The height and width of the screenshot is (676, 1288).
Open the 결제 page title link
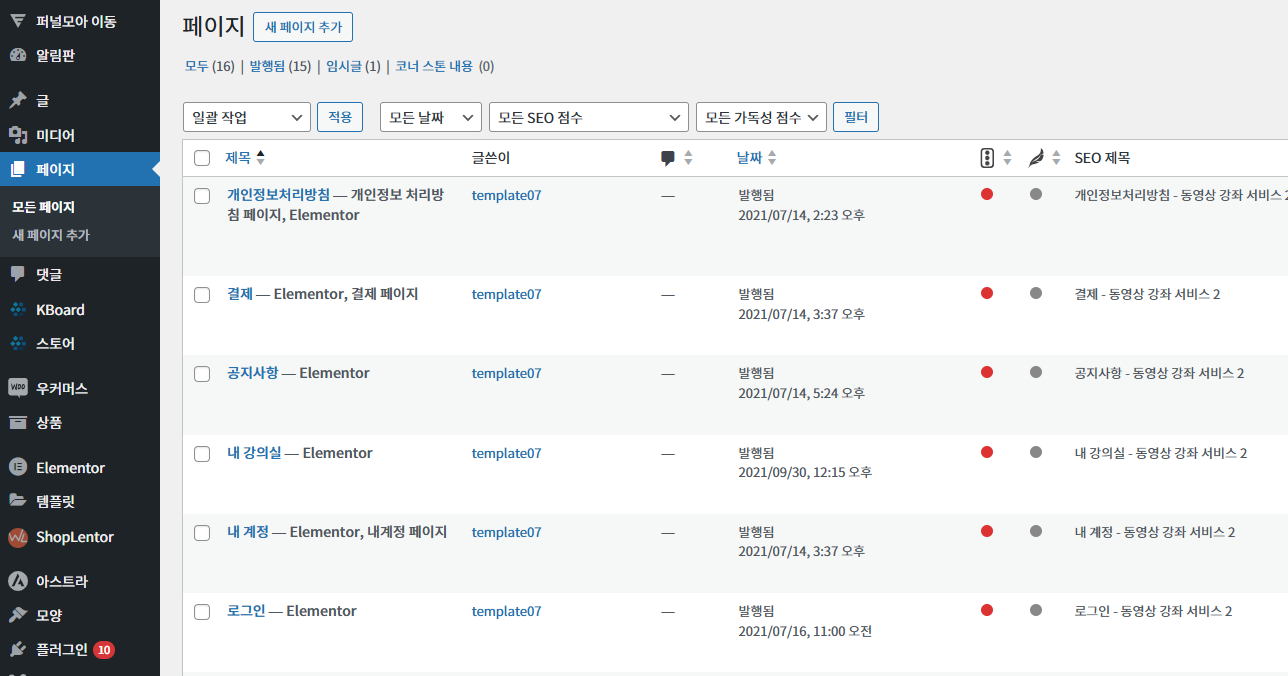click(x=240, y=294)
